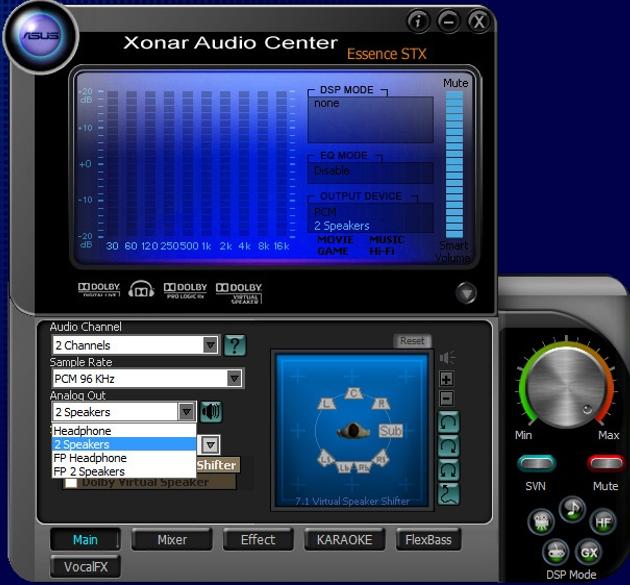Click the Dolby Digital Live logo
630x585 pixels.
click(99, 289)
